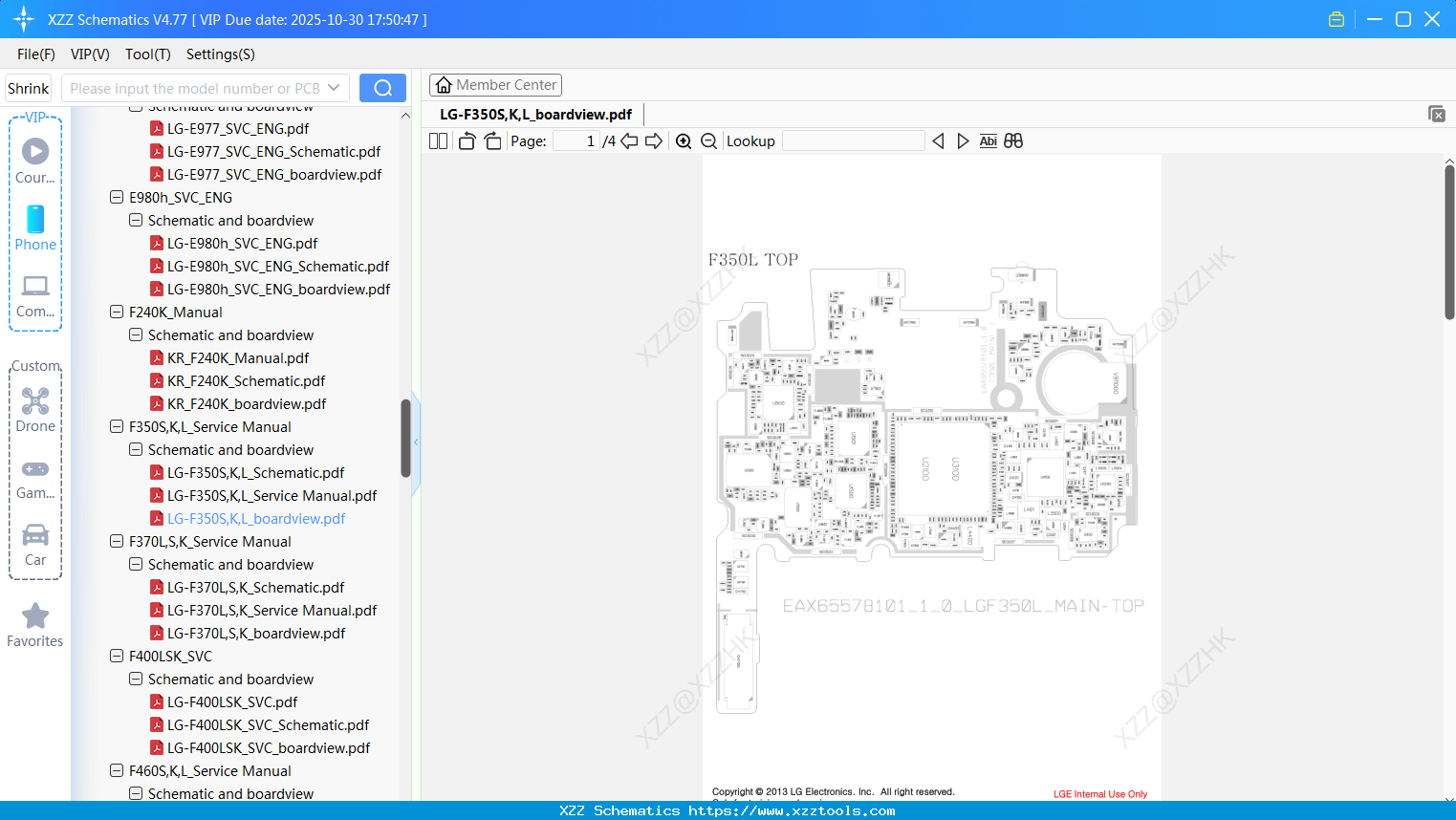Rotate the page counterclockwise
This screenshot has height=820, width=1456.
pyautogui.click(x=467, y=140)
